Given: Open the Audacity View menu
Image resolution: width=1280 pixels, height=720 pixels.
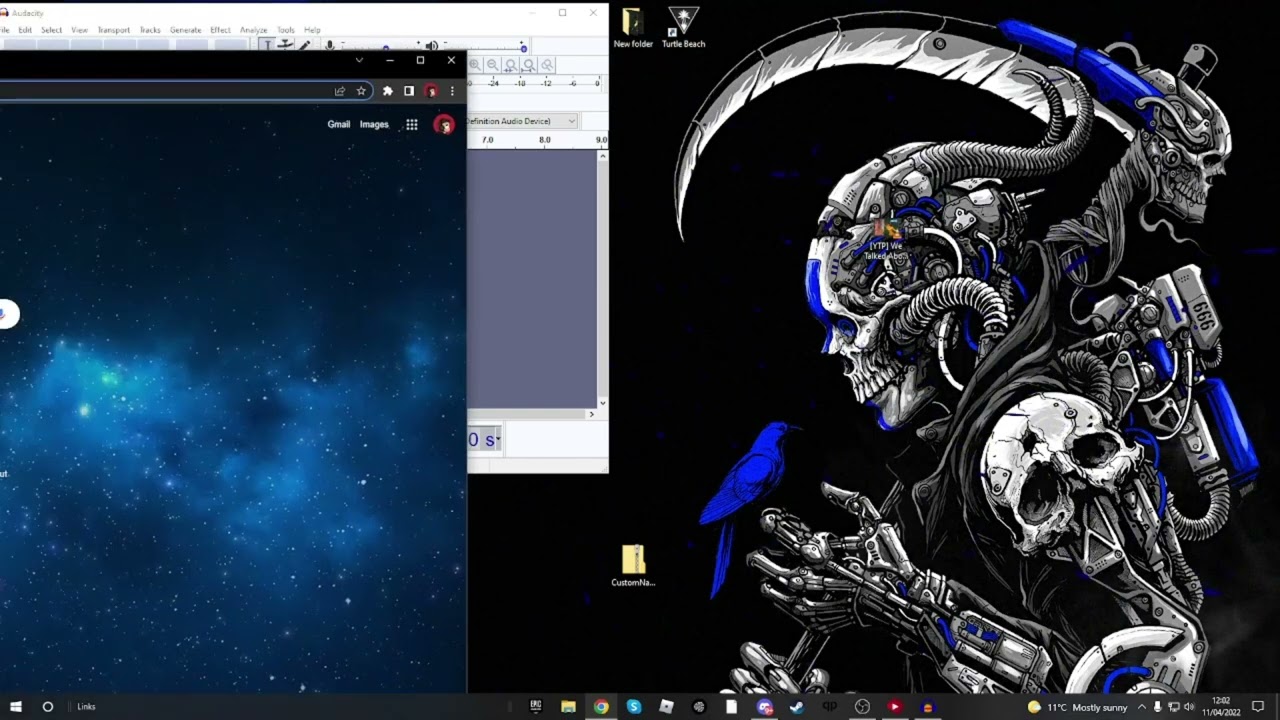Looking at the screenshot, I should pyautogui.click(x=79, y=30).
